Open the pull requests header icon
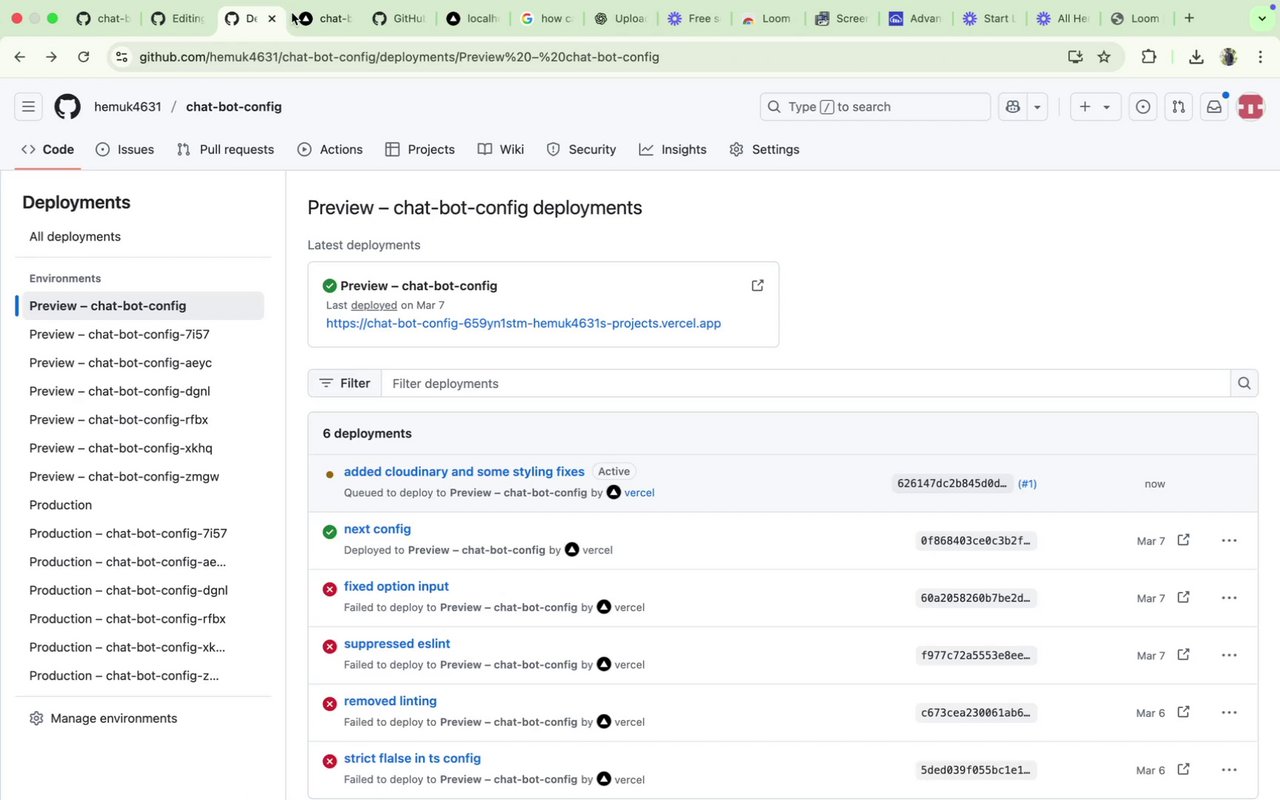This screenshot has height=800, width=1280. pos(1178,107)
